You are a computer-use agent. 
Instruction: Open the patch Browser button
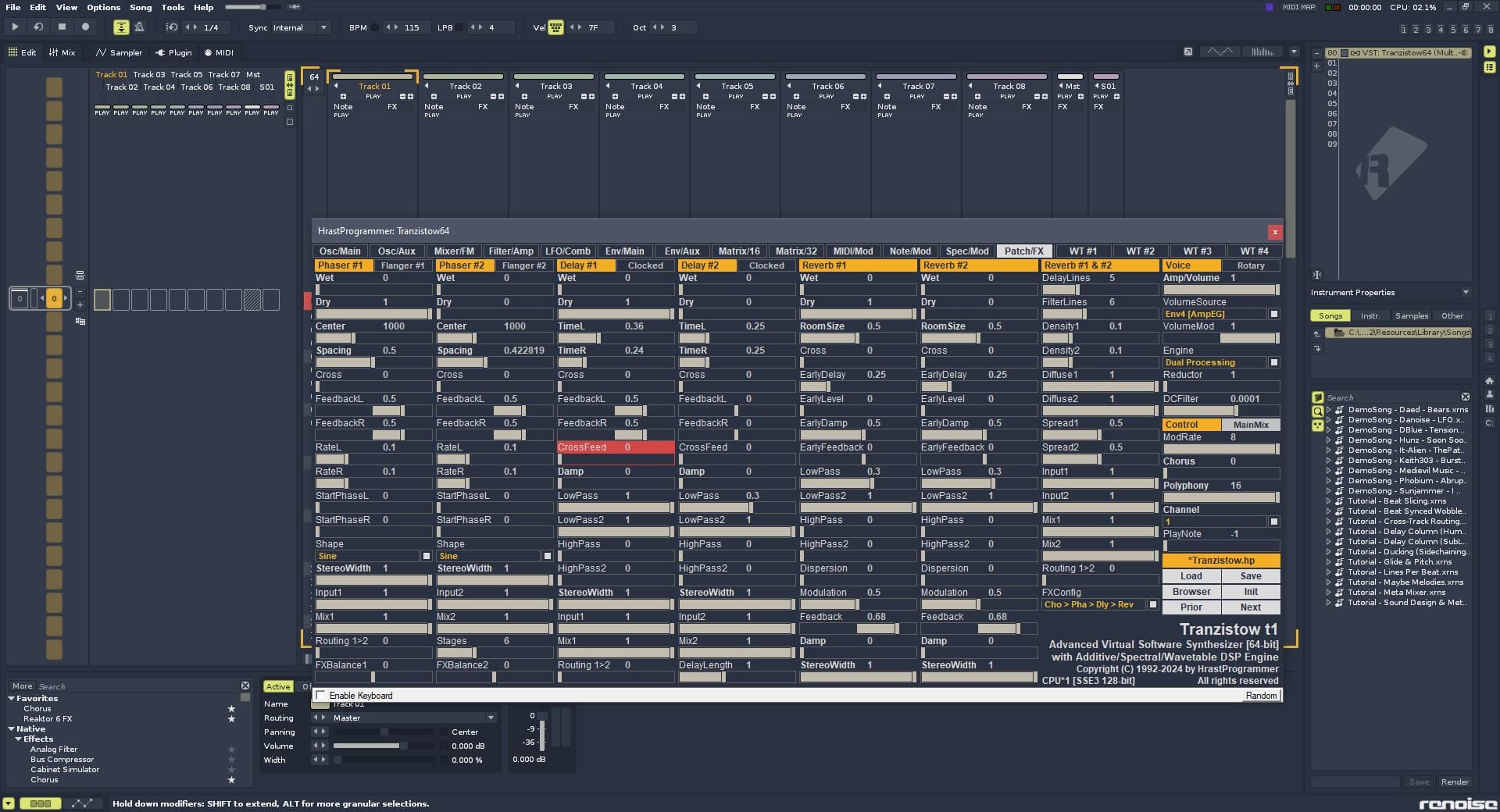click(1191, 592)
